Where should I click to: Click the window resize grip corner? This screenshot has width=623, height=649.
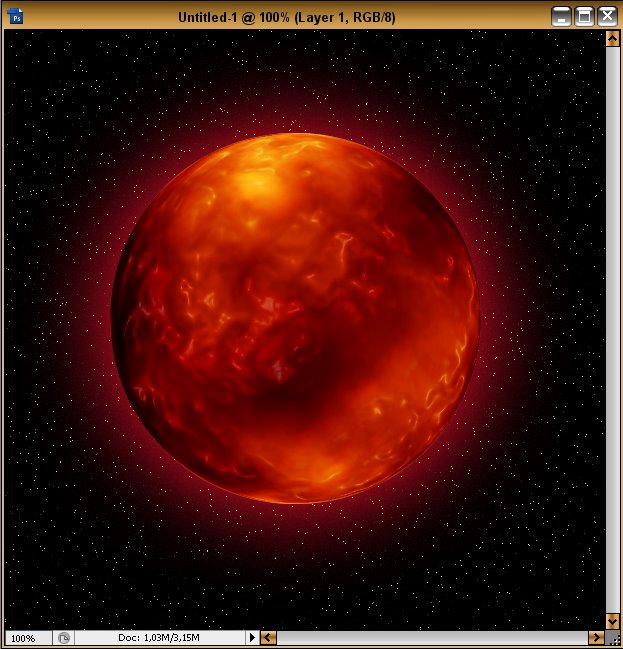[x=613, y=638]
